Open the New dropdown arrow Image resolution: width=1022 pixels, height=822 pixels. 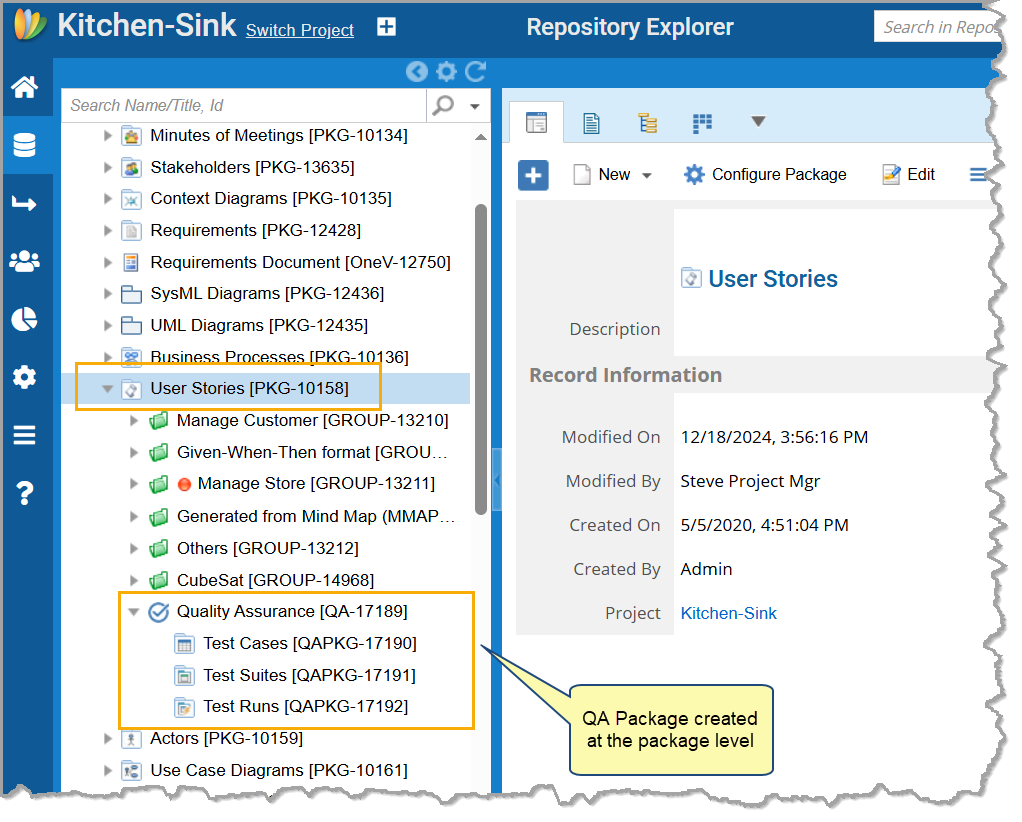647,175
